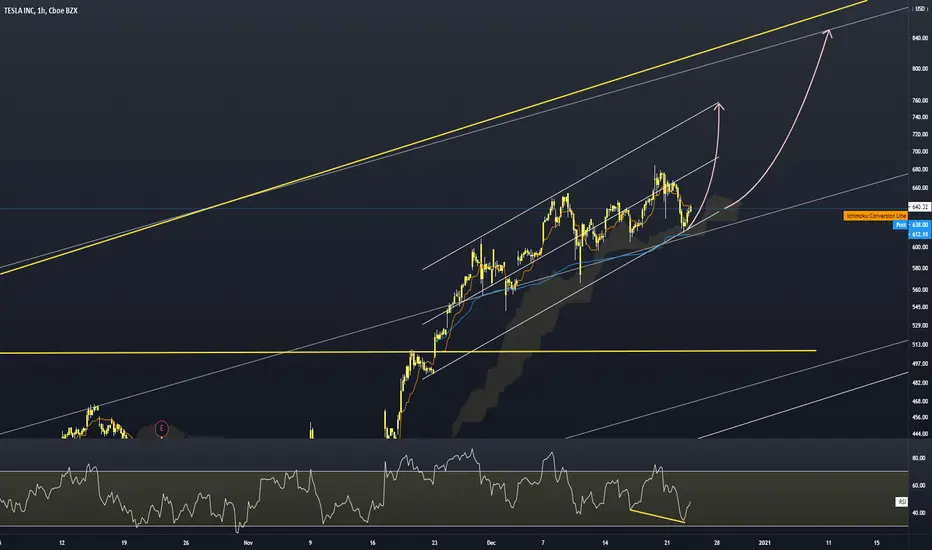Image resolution: width=932 pixels, height=550 pixels.
Task: Click the 482.00 price axis value
Action: (x=920, y=383)
